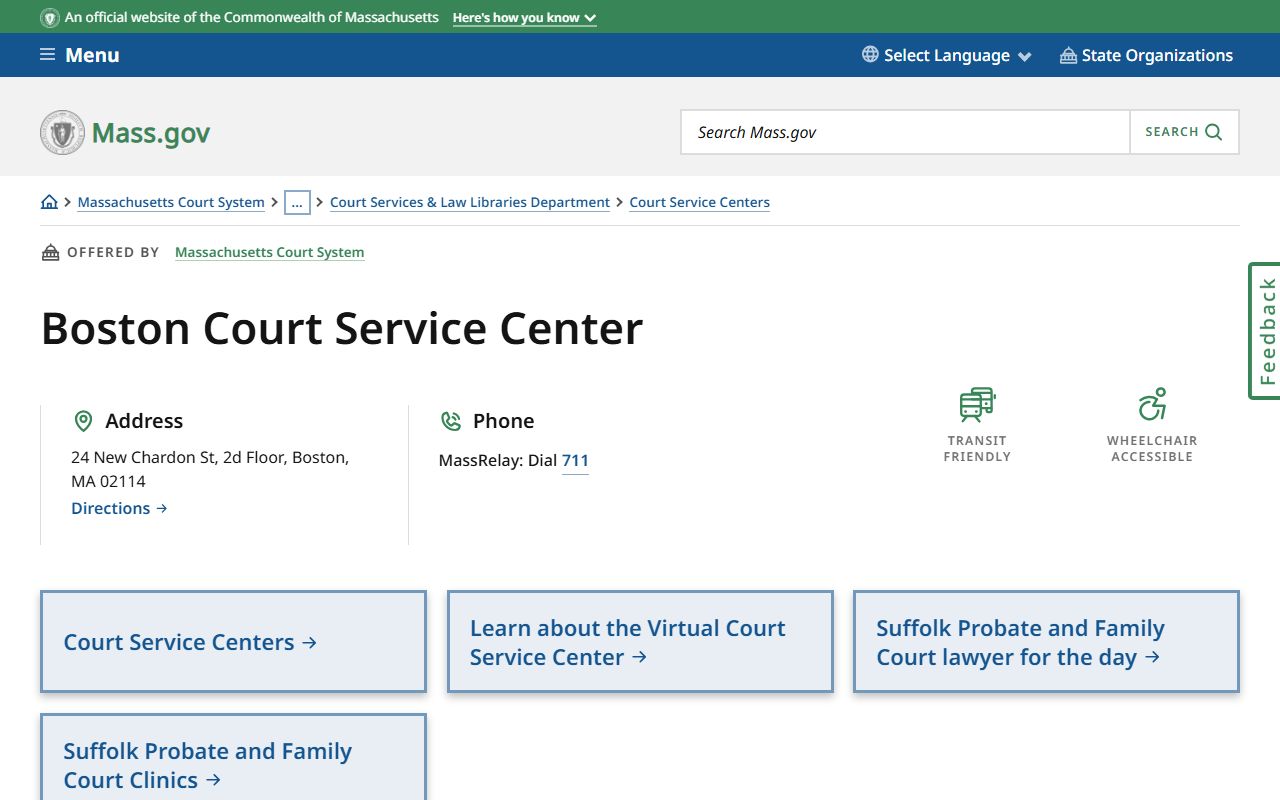
Task: Open Learn about Virtual Court Service Center
Action: 640,641
